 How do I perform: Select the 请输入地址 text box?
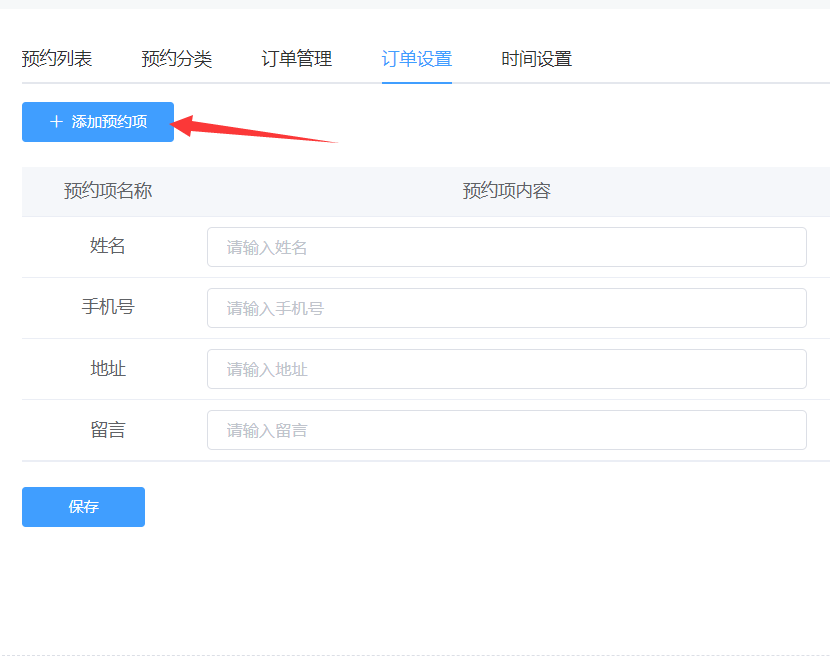pyautogui.click(x=506, y=369)
